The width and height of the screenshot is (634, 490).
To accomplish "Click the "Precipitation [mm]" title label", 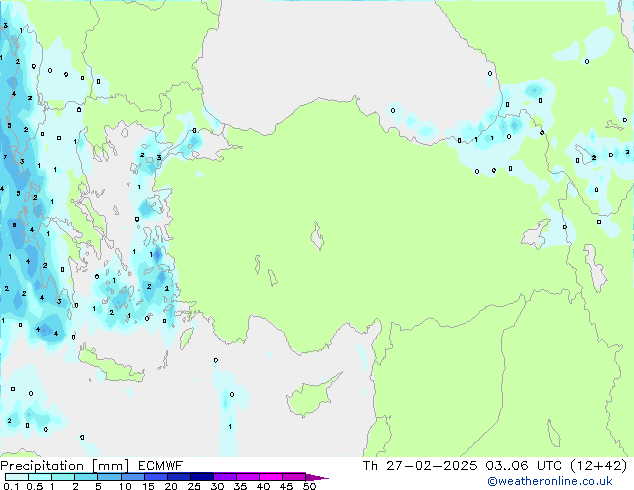I will click(62, 465).
